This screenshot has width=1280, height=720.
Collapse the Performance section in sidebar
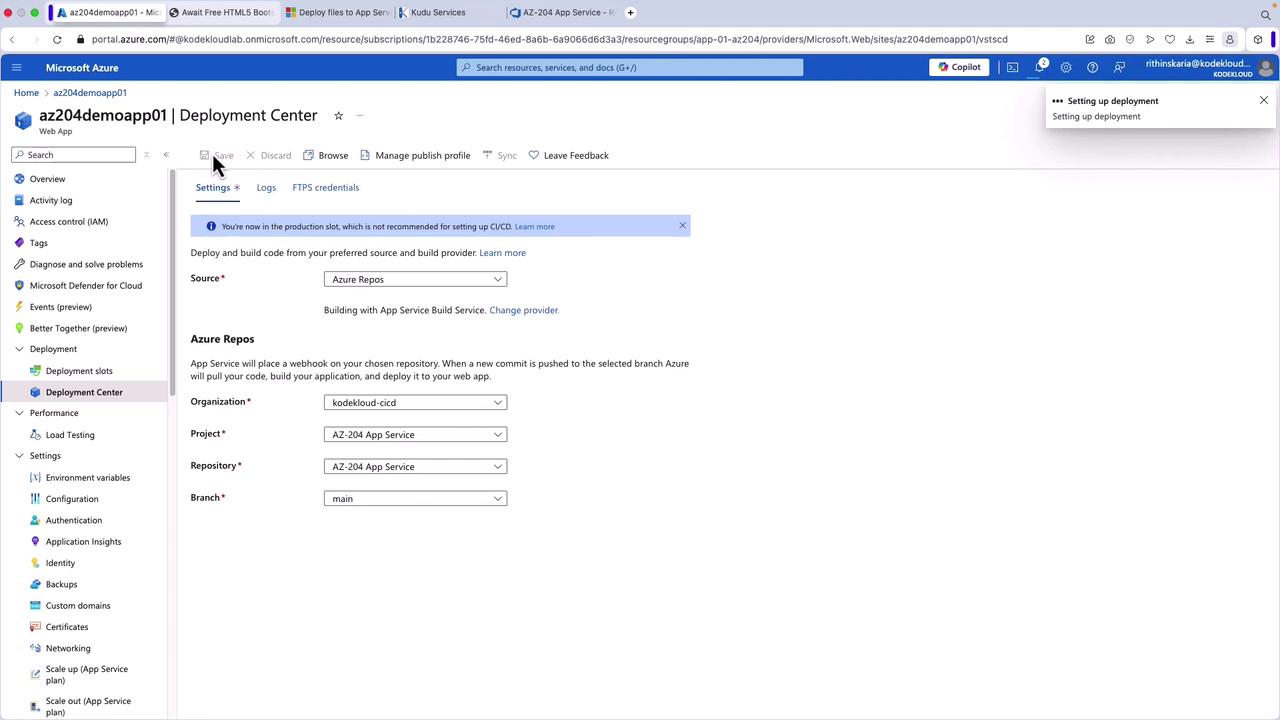pyautogui.click(x=19, y=413)
